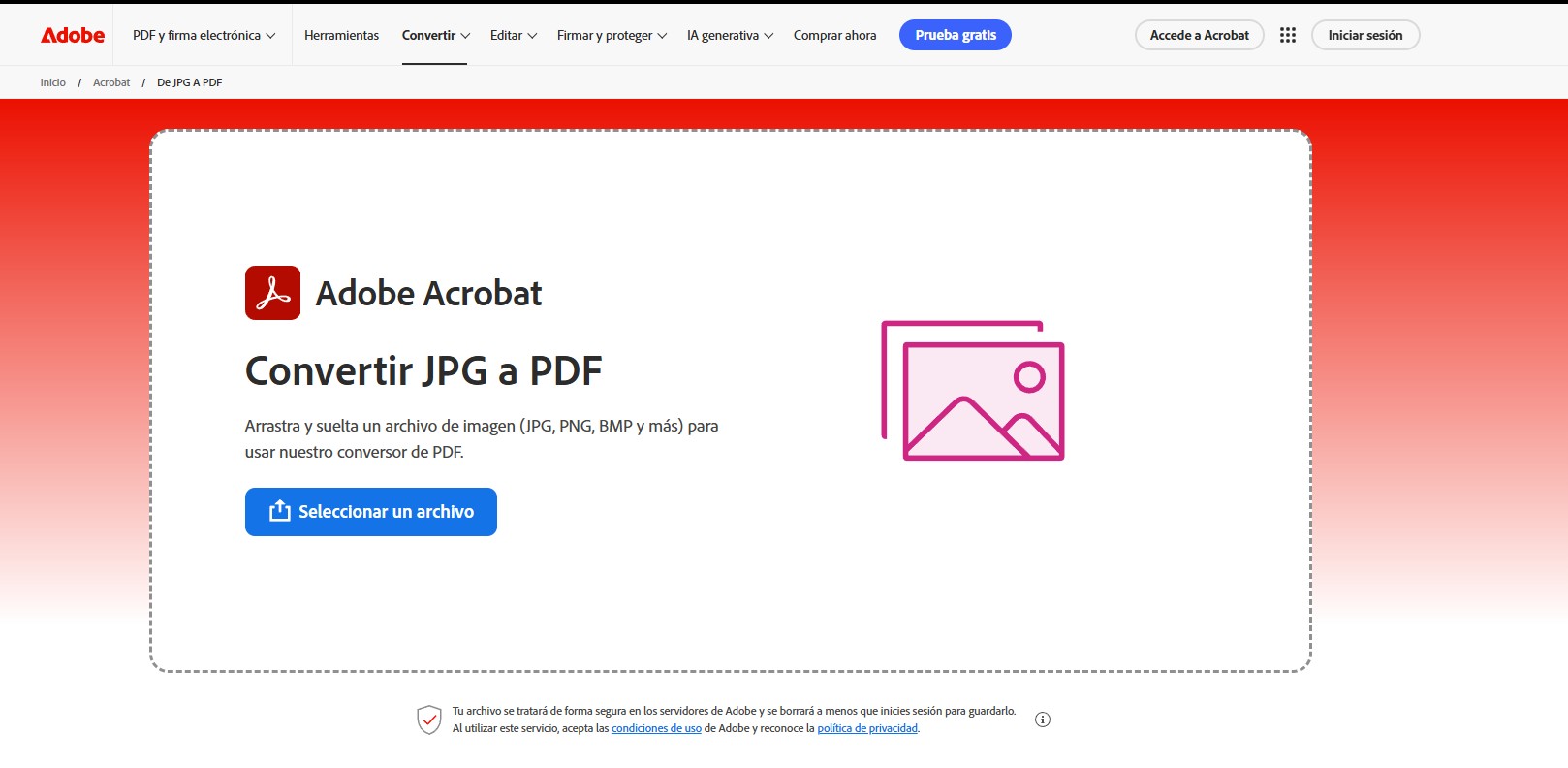Open Comprar ahora menu item

point(834,35)
